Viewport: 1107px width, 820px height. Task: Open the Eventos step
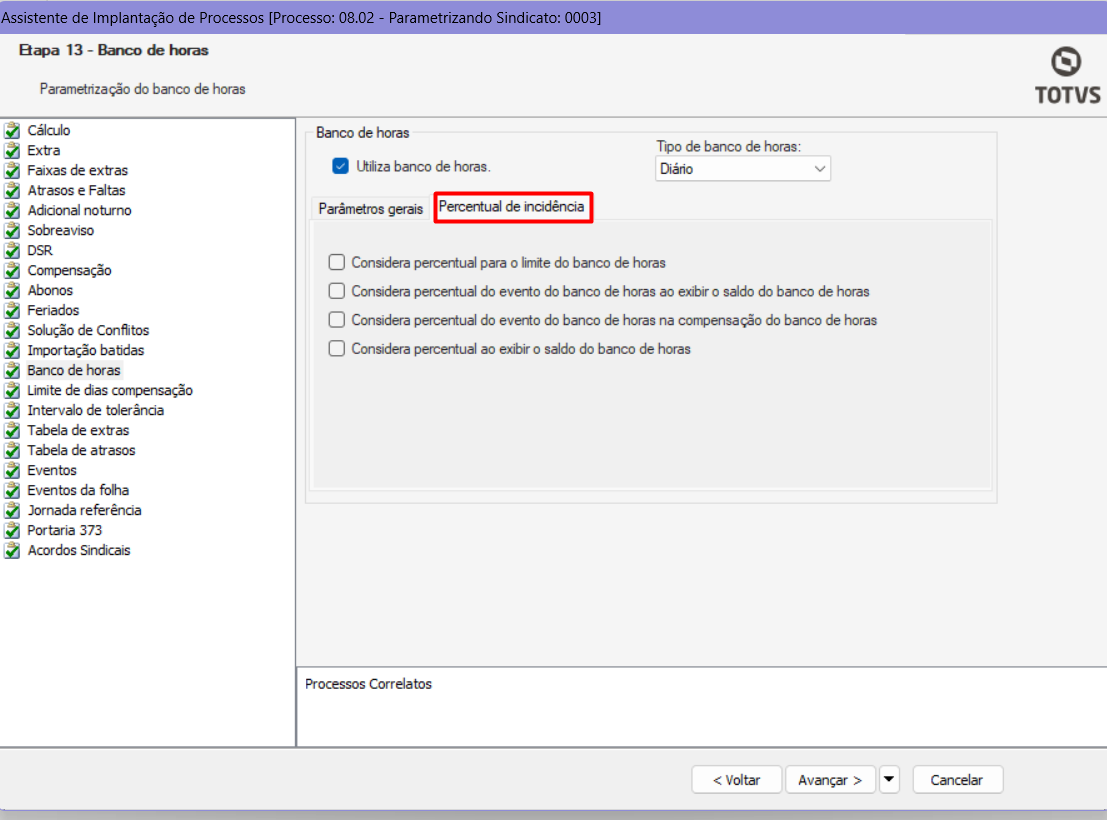click(x=52, y=470)
